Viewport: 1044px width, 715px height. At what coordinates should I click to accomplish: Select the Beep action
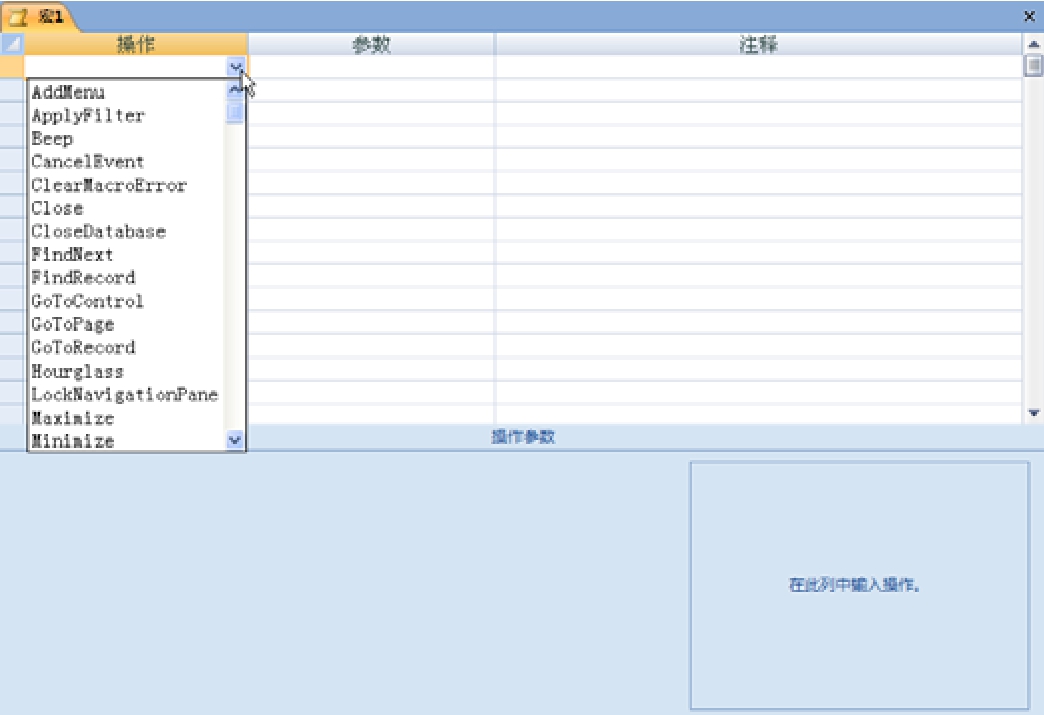coord(52,139)
